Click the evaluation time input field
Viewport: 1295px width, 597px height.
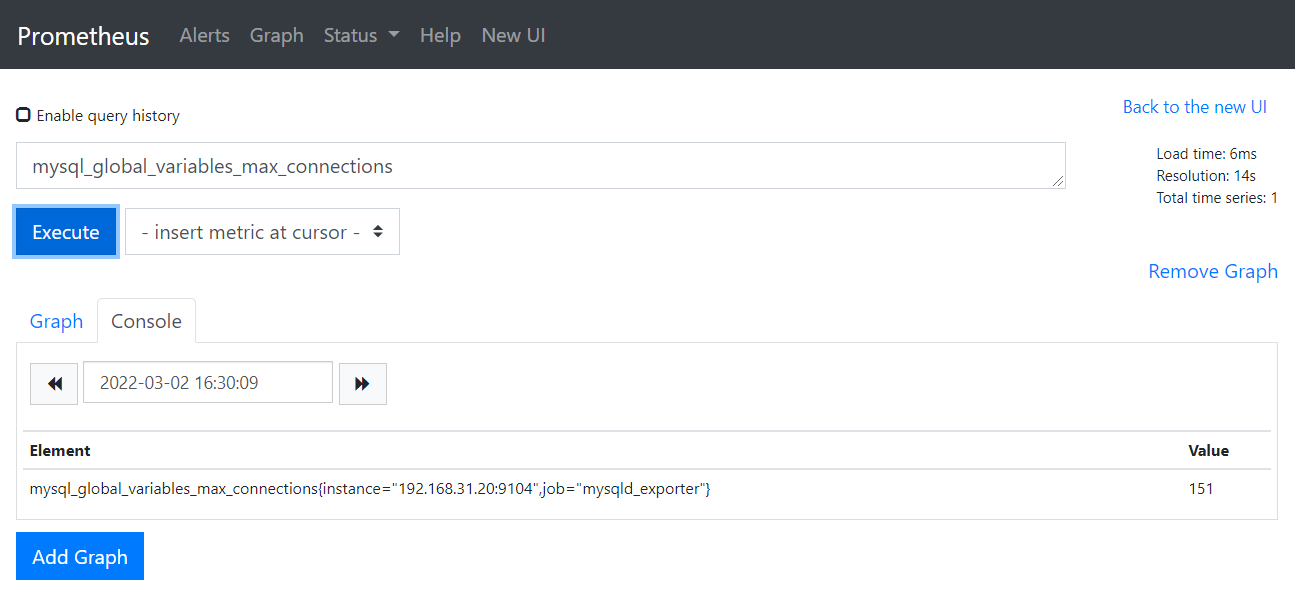tap(208, 383)
